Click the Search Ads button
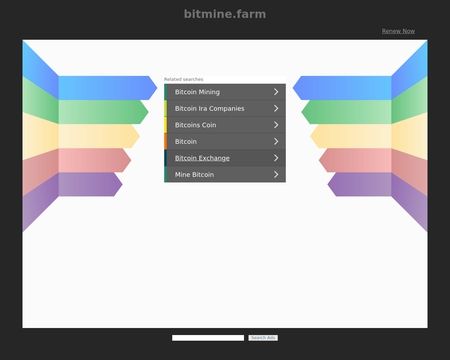The height and width of the screenshot is (360, 450). point(263,338)
